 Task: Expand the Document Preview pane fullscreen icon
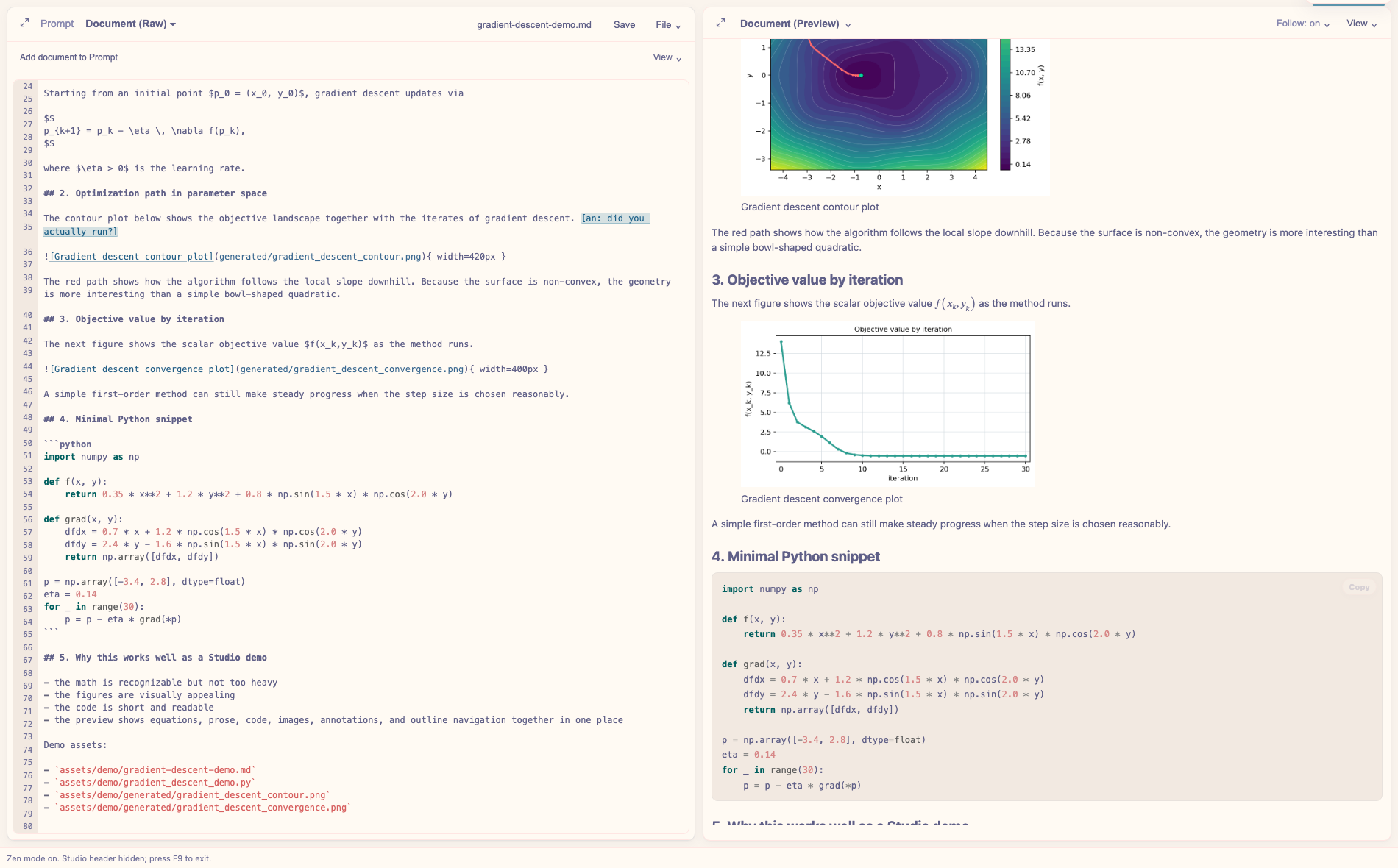(720, 24)
